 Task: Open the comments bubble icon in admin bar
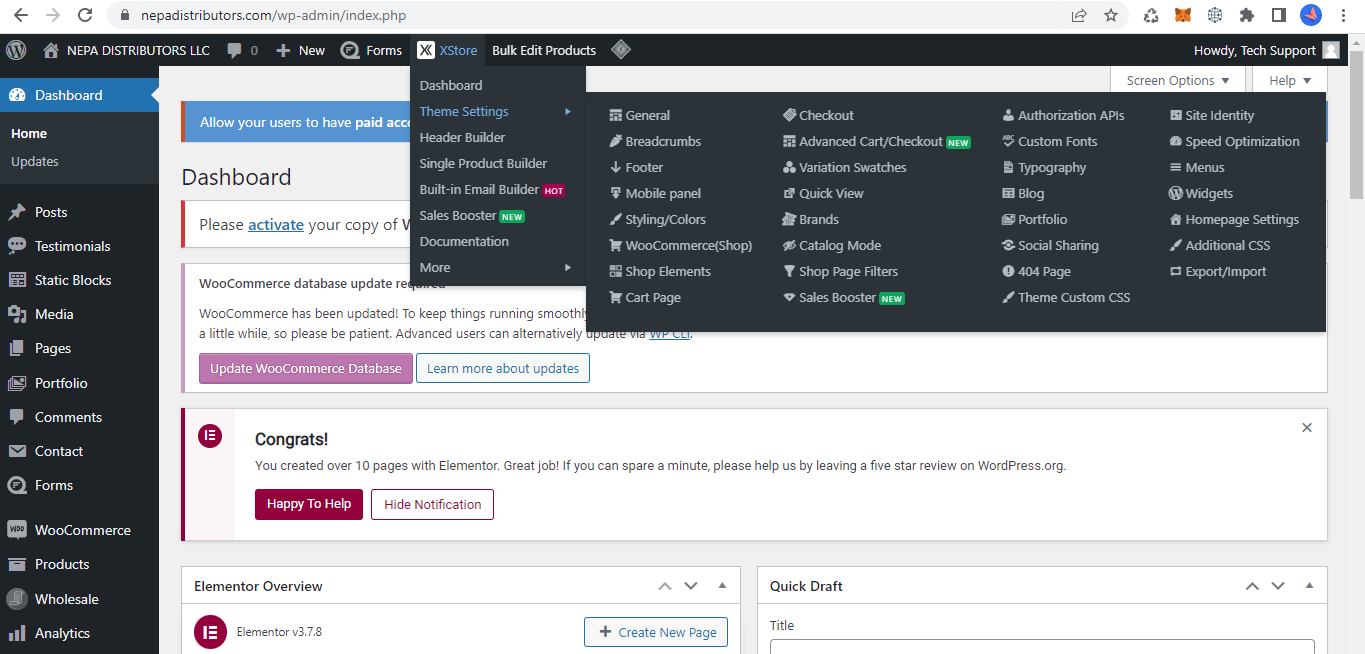click(234, 50)
